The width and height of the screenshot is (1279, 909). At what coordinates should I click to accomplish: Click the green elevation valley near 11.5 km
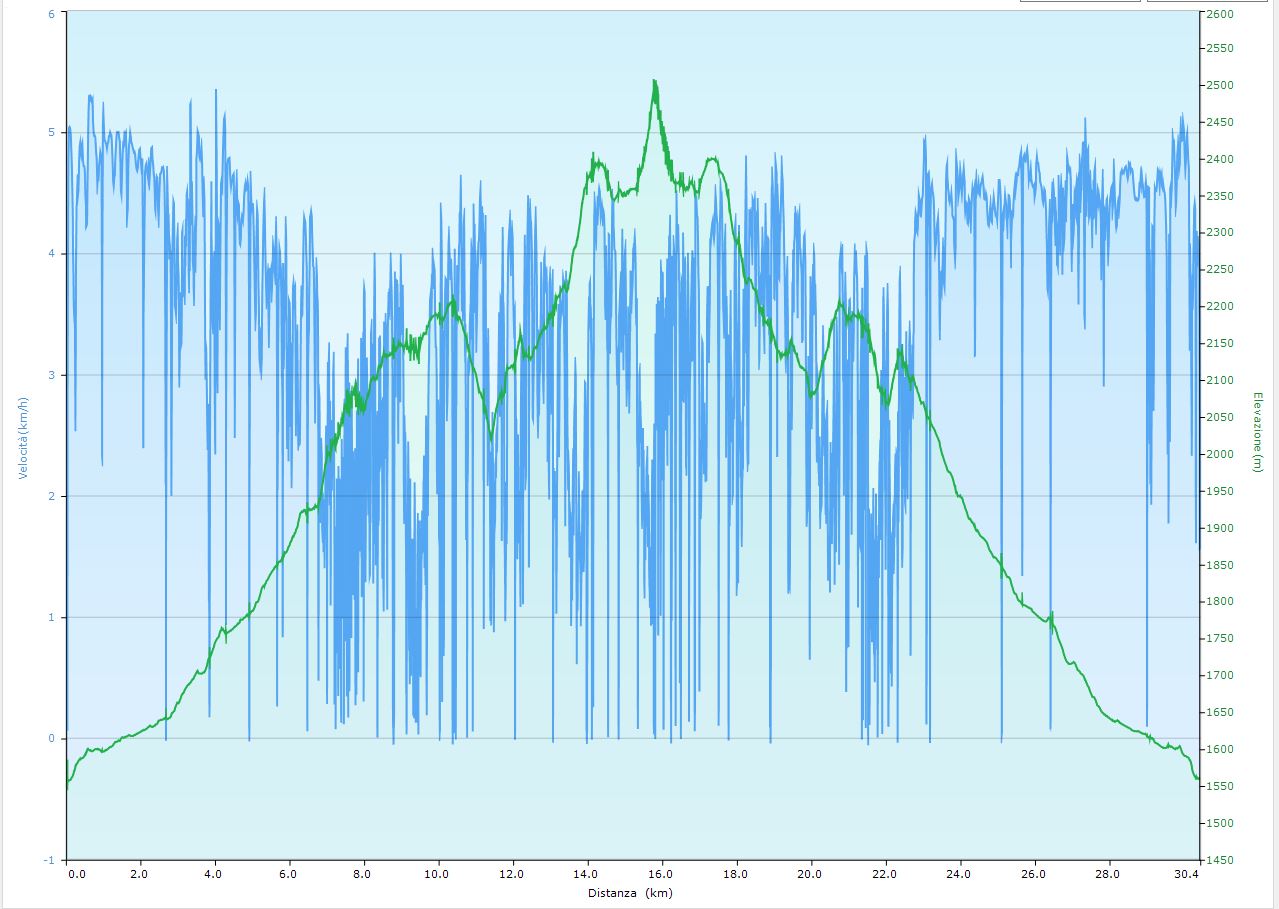point(491,437)
